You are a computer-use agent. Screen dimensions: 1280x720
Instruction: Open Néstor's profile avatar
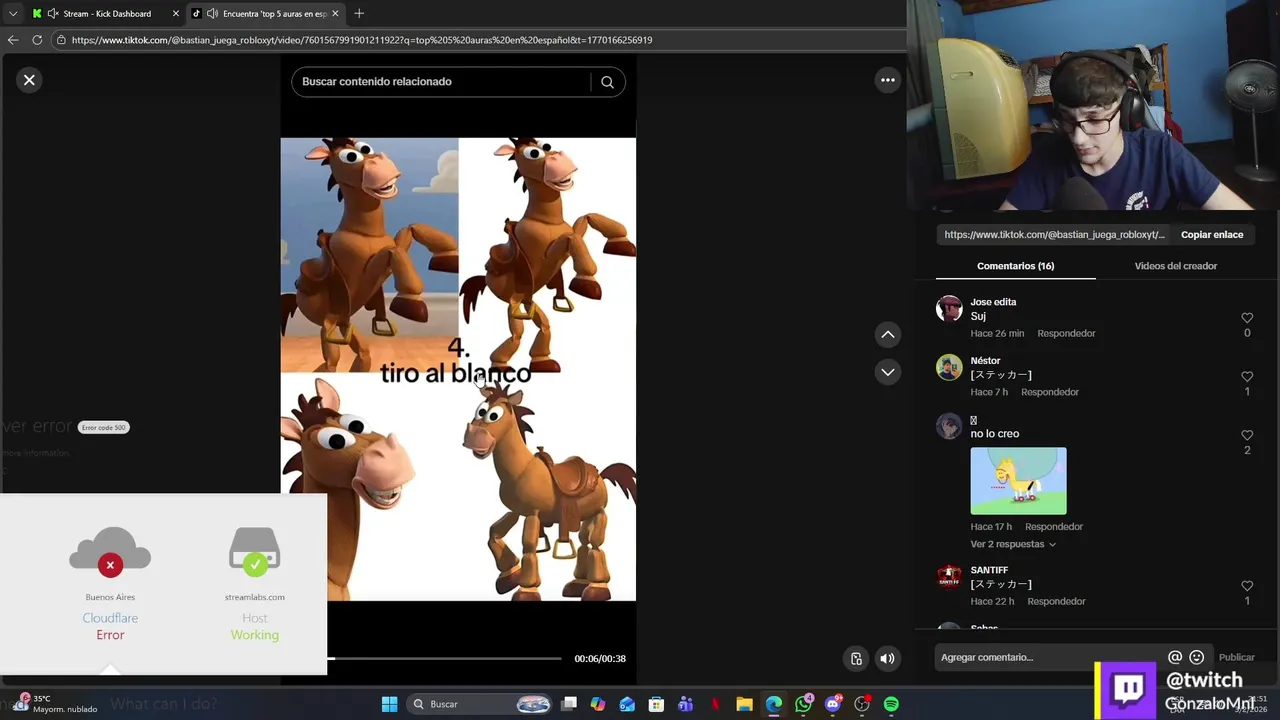tap(949, 367)
